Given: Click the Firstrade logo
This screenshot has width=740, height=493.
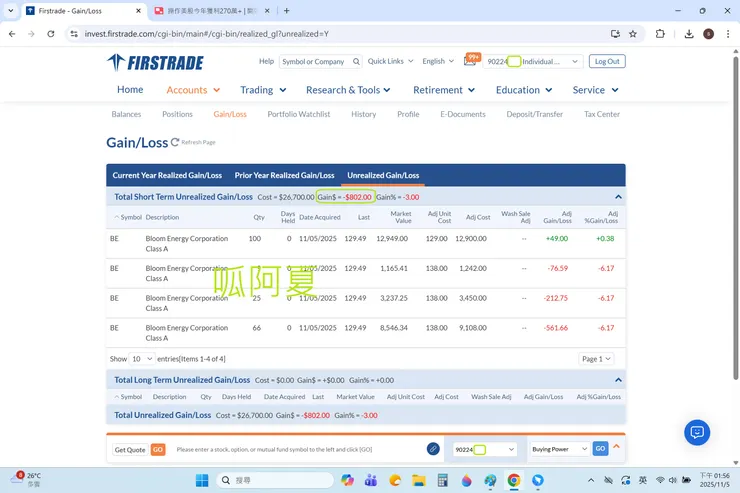Looking at the screenshot, I should (x=155, y=62).
